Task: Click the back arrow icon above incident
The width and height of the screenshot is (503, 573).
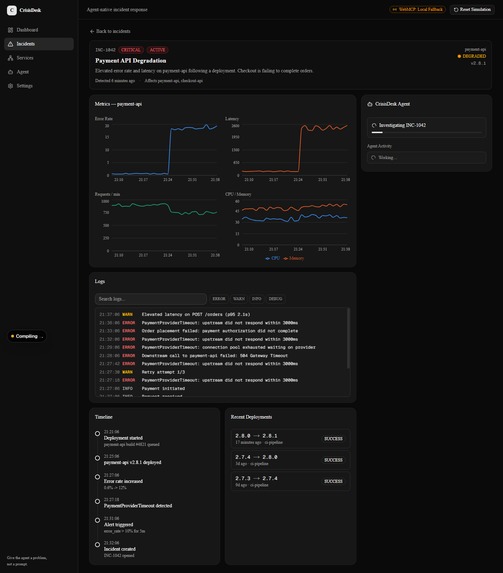Action: click(92, 31)
